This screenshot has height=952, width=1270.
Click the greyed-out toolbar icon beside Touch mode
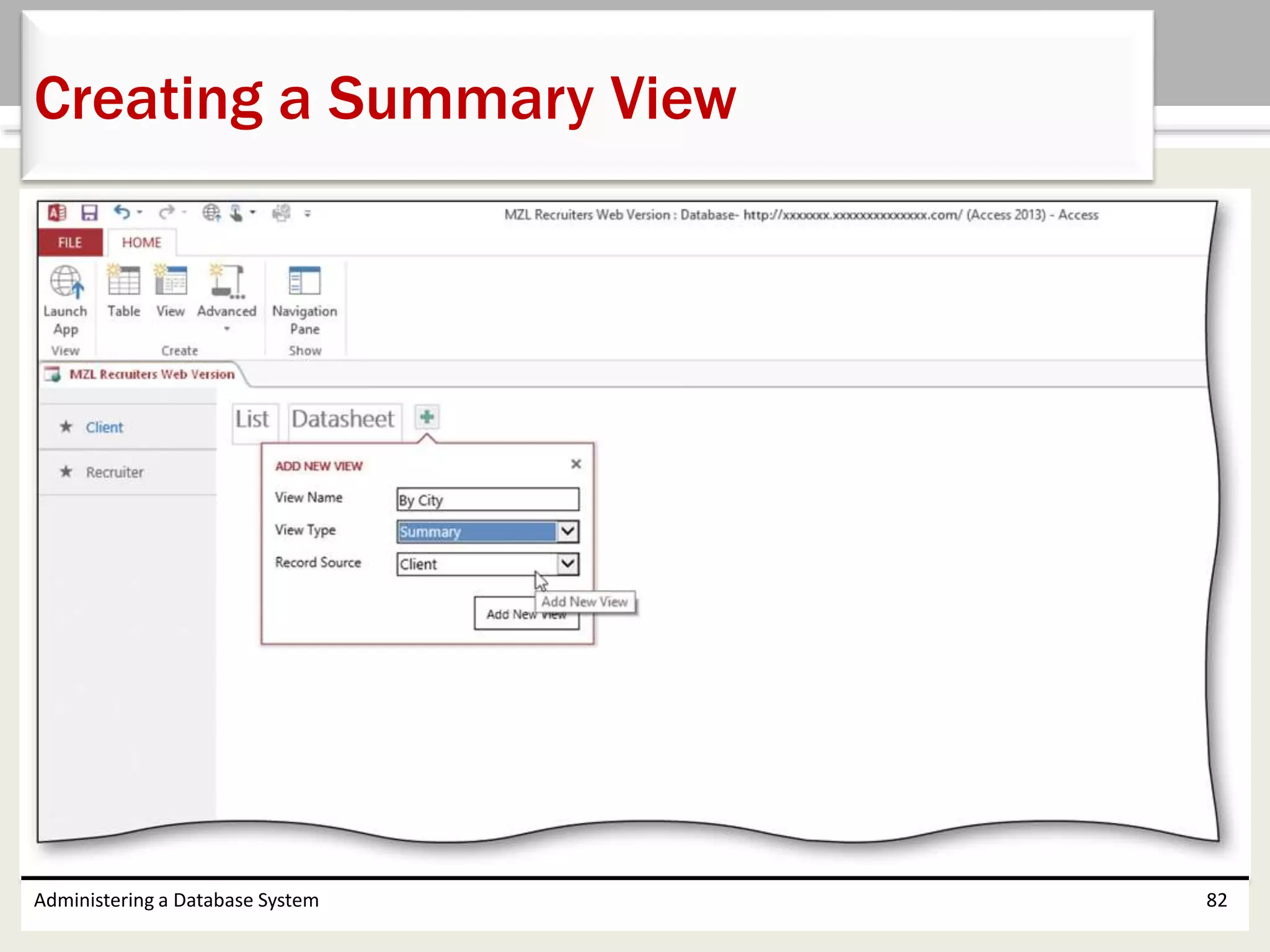(x=282, y=213)
